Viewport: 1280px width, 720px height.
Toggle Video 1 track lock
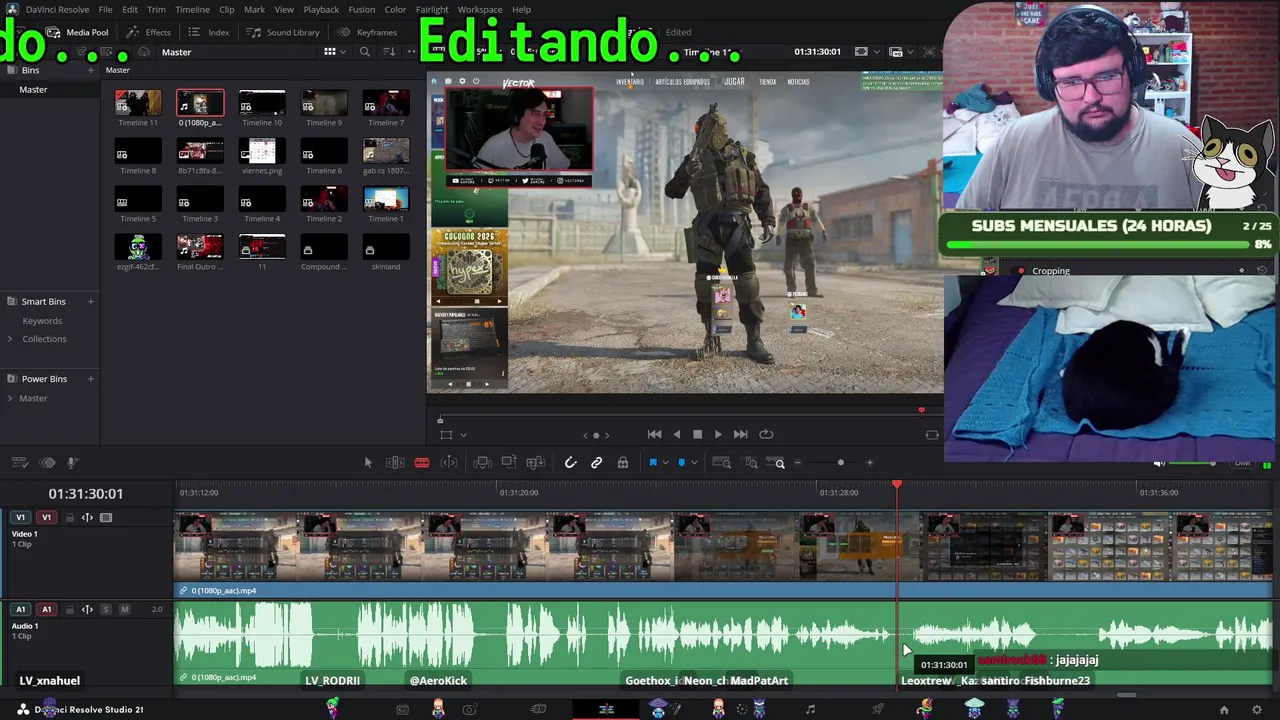pos(69,518)
